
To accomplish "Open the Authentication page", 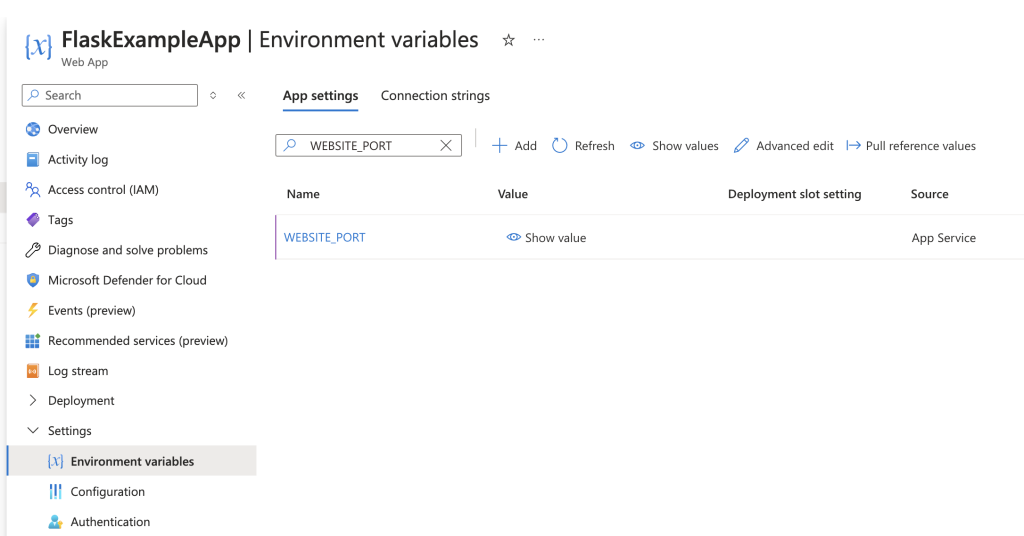I will pyautogui.click(x=110, y=522).
